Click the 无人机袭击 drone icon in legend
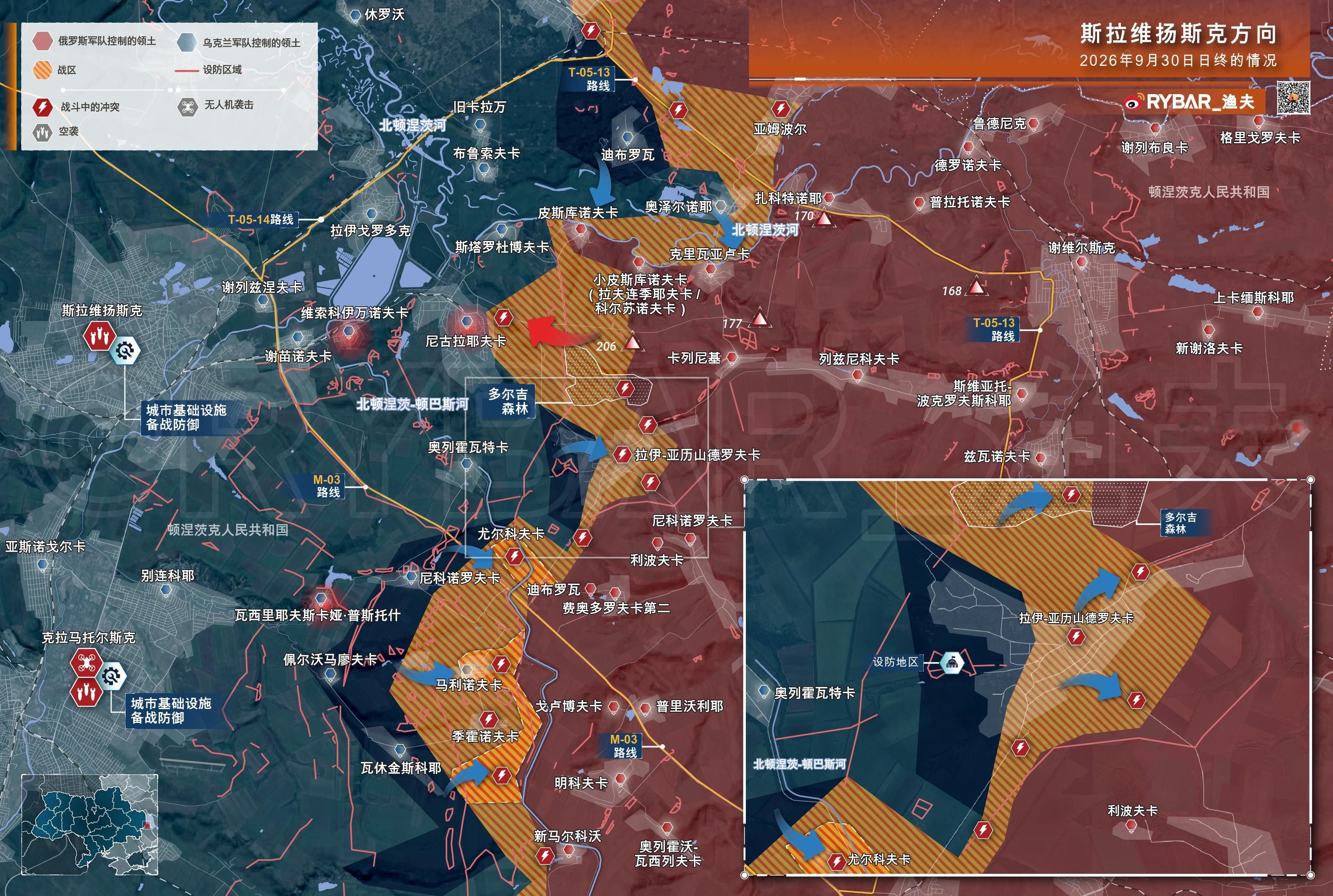 point(187,106)
